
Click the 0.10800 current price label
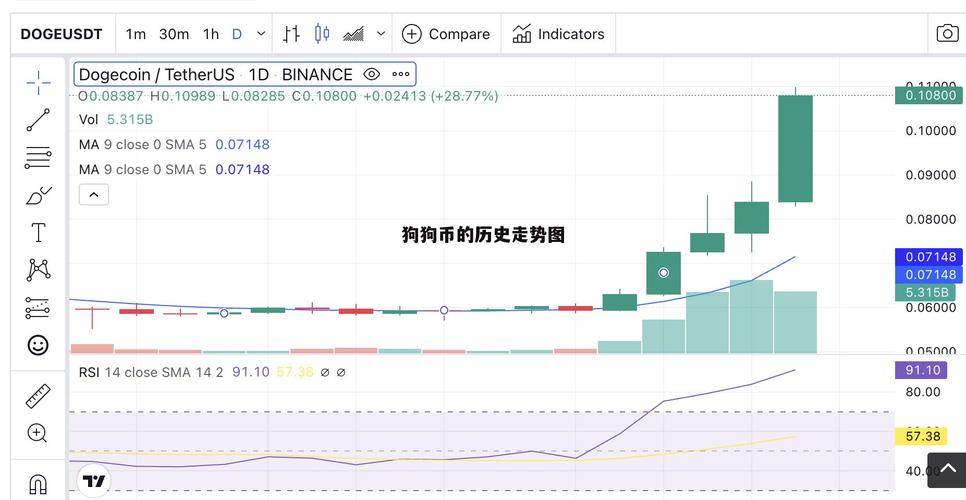pyautogui.click(x=929, y=95)
